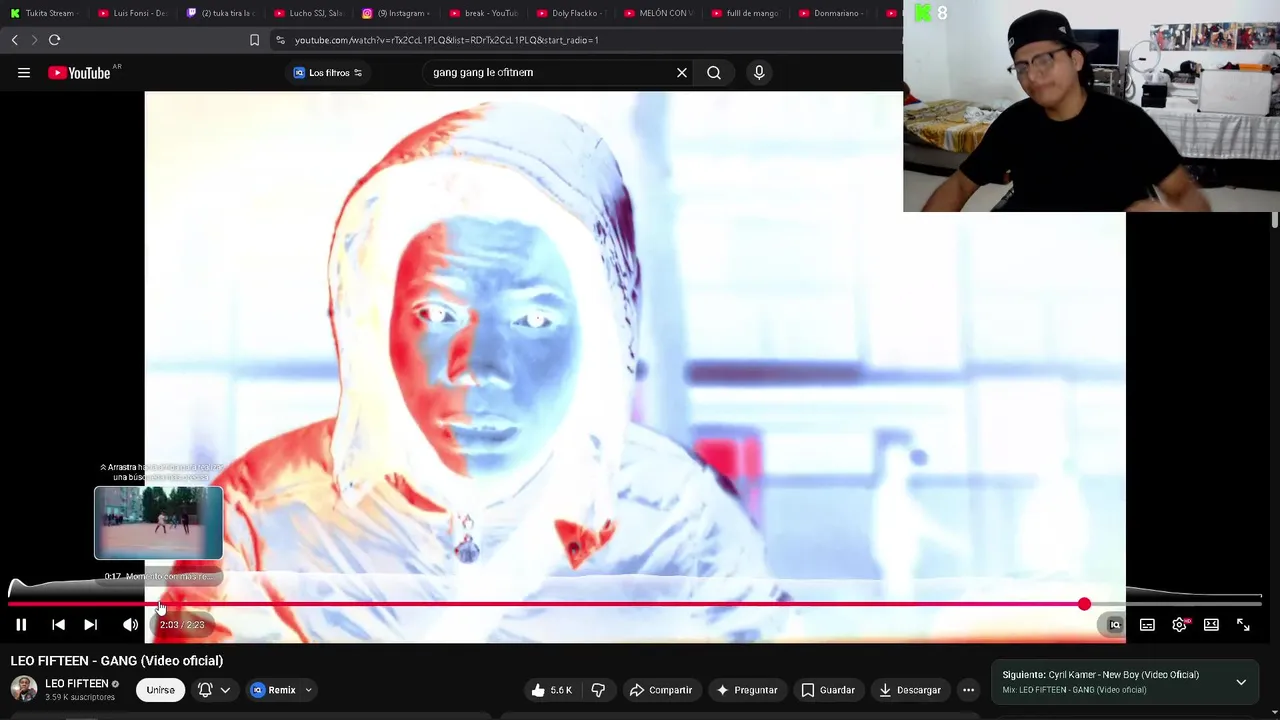Toggle subtitles on the player
The image size is (1280, 720).
tap(1147, 625)
